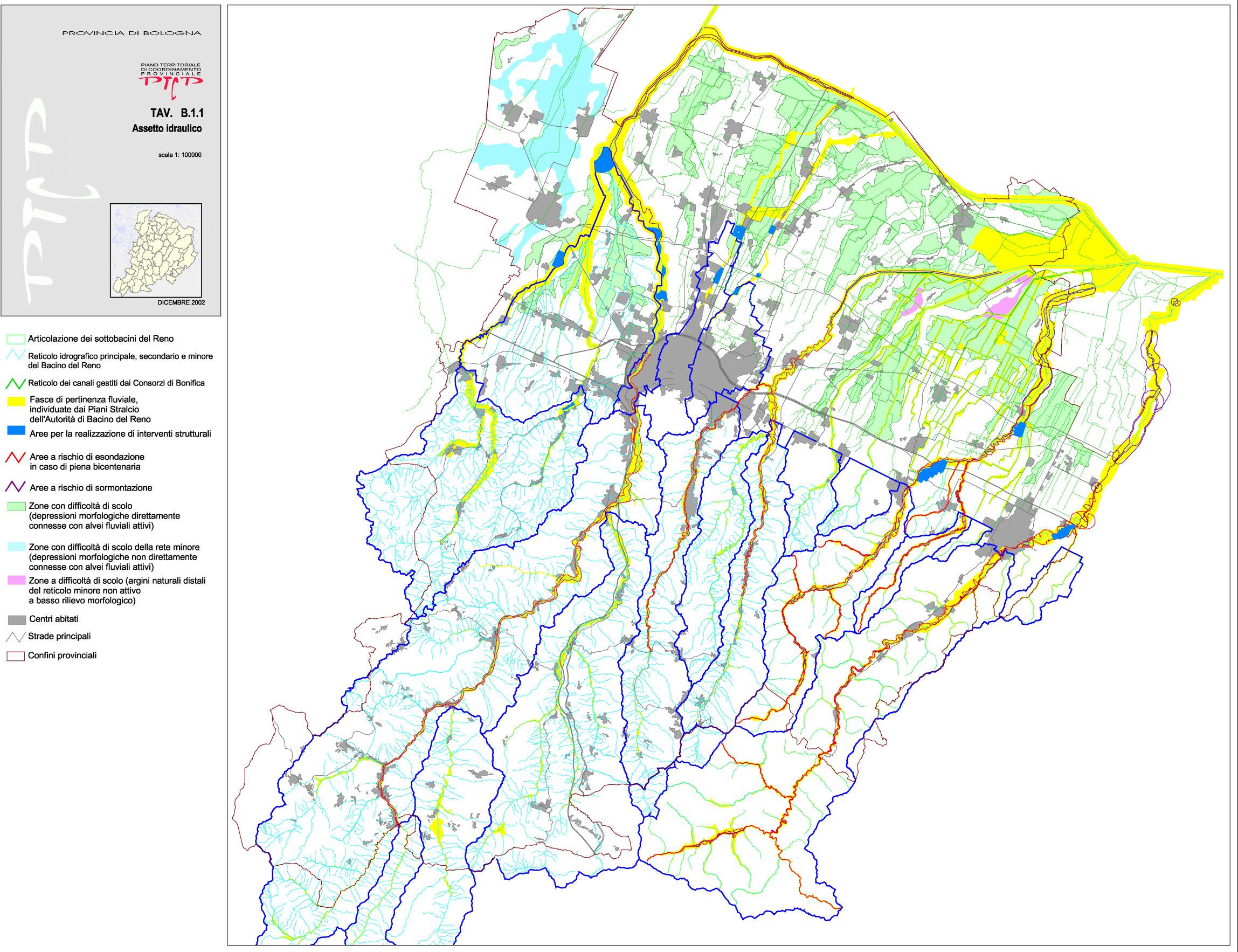Click the provincial borders outline symbol

[x=15, y=656]
